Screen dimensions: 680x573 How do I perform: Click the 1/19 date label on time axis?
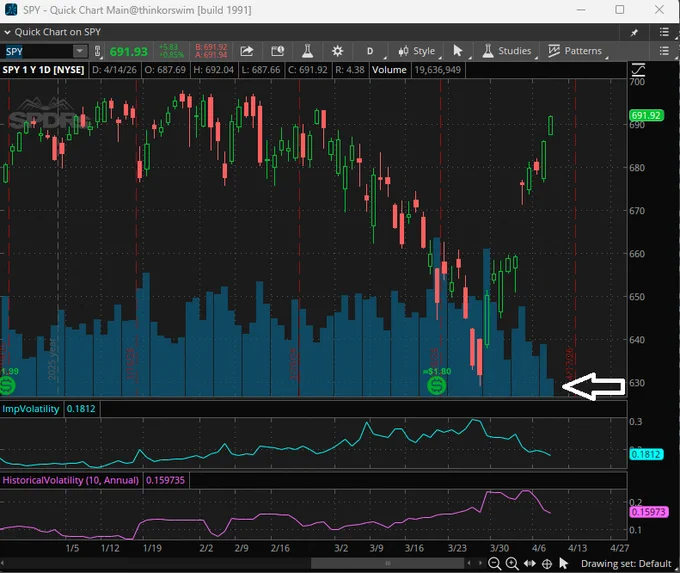152,548
